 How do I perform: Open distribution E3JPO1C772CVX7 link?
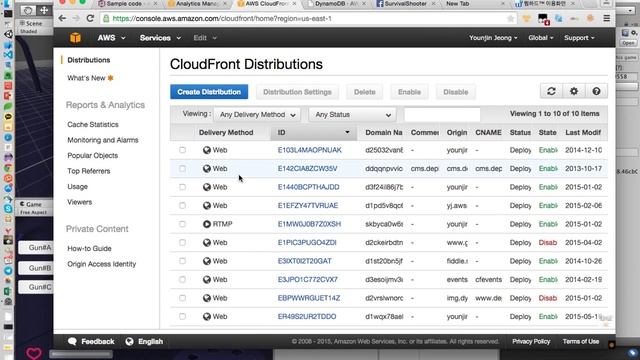pyautogui.click(x=308, y=280)
